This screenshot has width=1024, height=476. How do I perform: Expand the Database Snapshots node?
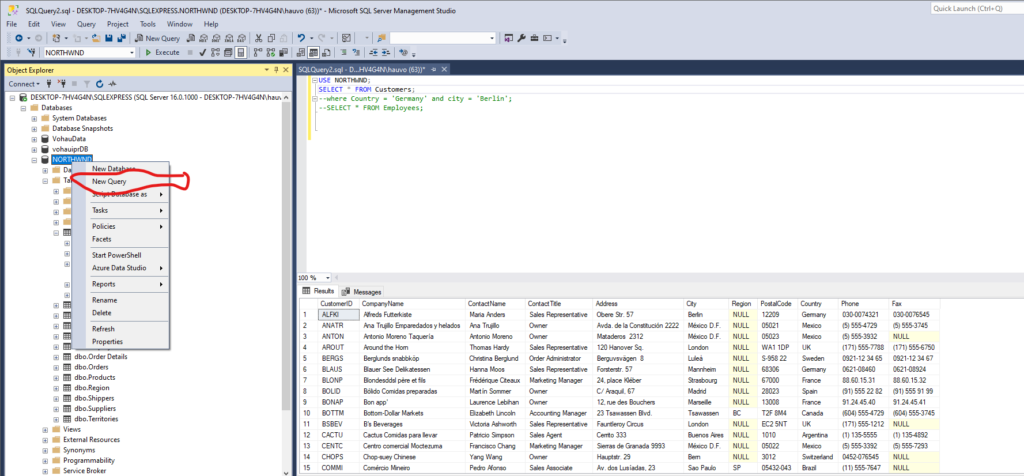coord(34,129)
